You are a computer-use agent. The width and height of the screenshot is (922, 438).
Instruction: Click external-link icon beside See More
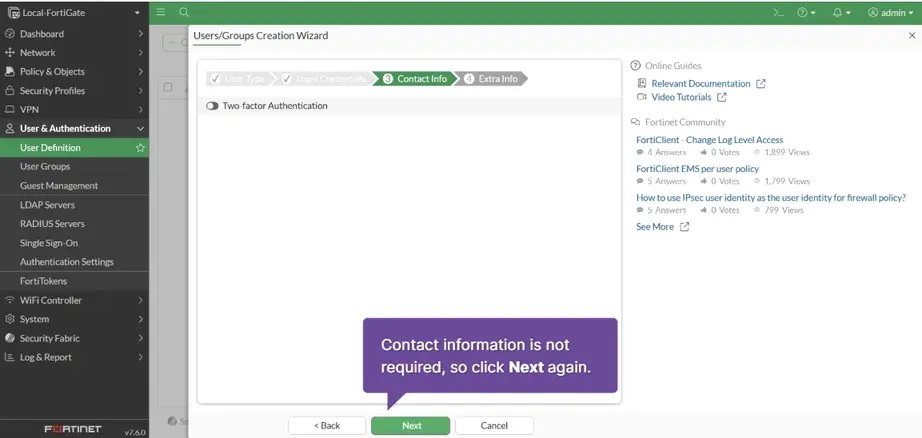pos(684,226)
